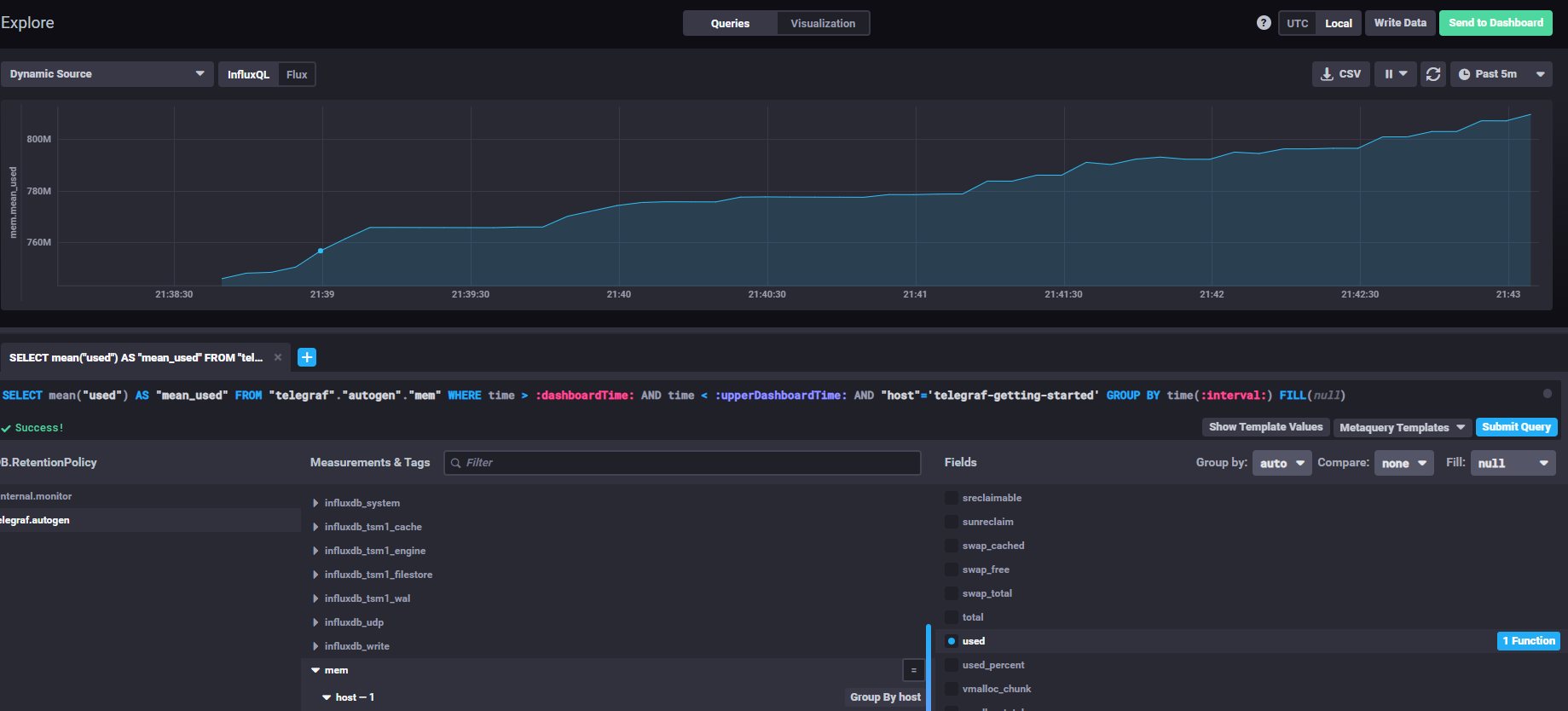1568x711 pixels.
Task: Uncheck the used field
Action: click(x=952, y=641)
